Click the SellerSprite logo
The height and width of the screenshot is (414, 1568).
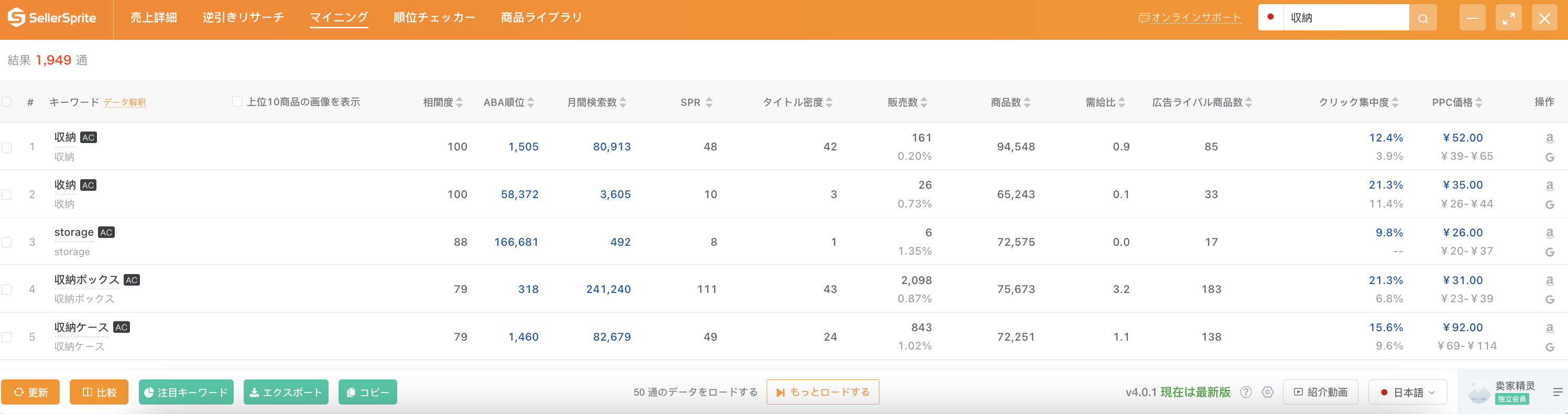coord(52,18)
